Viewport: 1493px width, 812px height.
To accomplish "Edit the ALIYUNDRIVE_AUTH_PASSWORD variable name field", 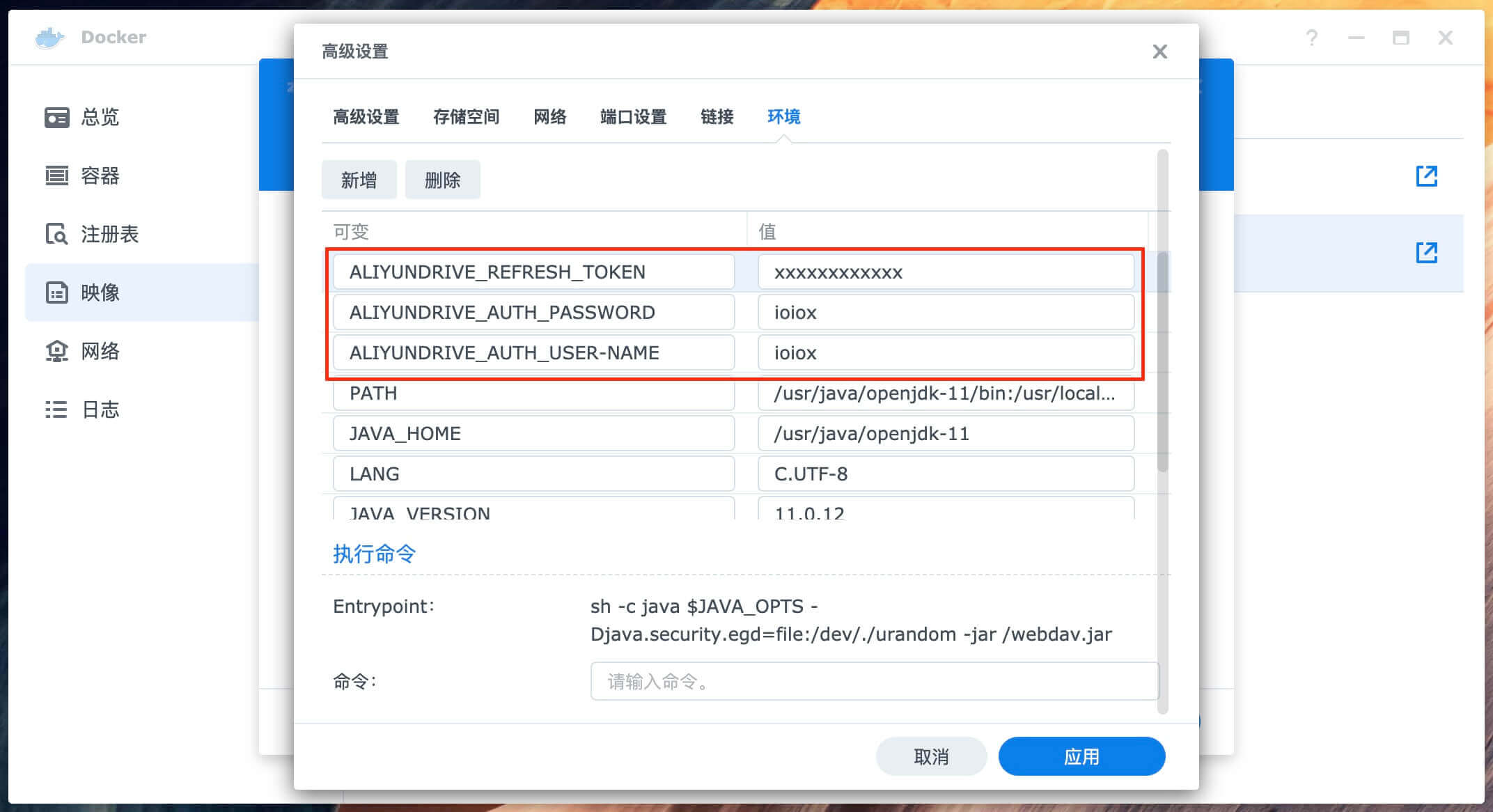I will click(534, 312).
